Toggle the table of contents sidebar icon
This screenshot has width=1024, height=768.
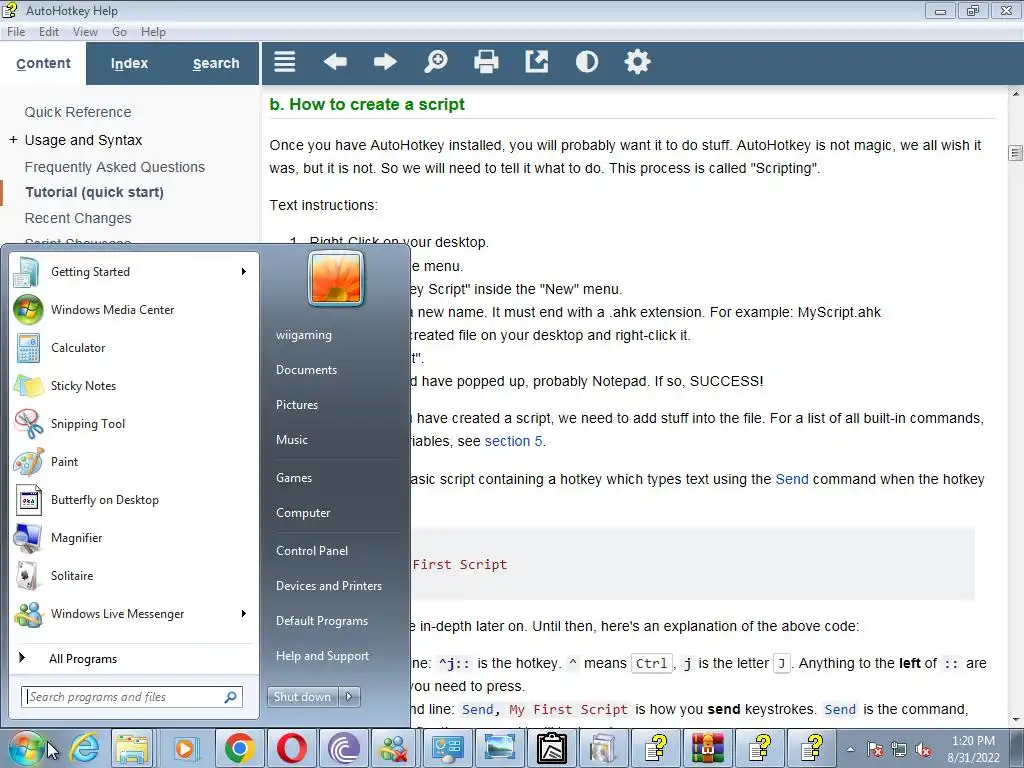[x=285, y=62]
